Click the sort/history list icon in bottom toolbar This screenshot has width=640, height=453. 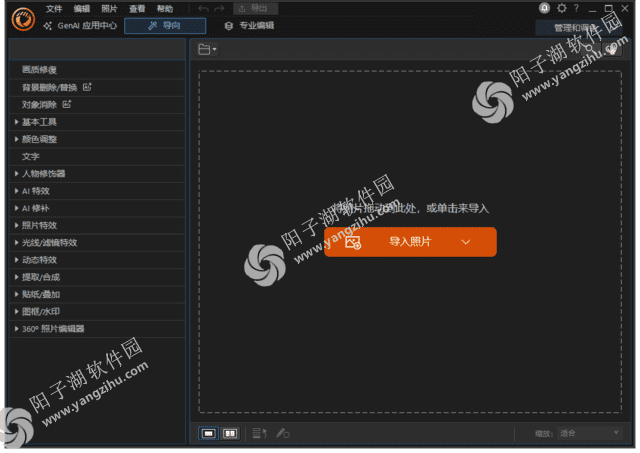[259, 433]
